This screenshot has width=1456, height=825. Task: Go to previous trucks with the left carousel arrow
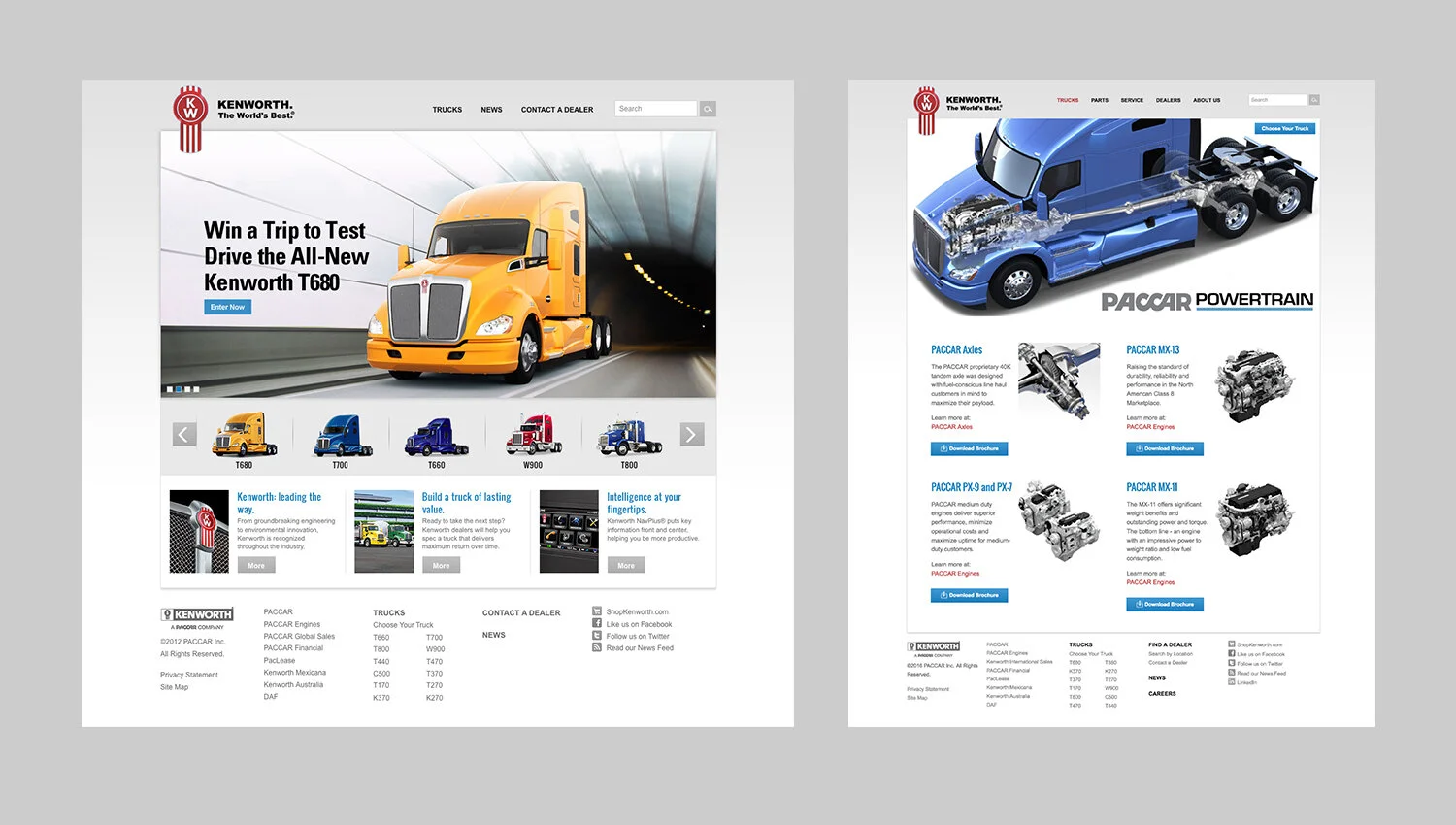pos(184,435)
